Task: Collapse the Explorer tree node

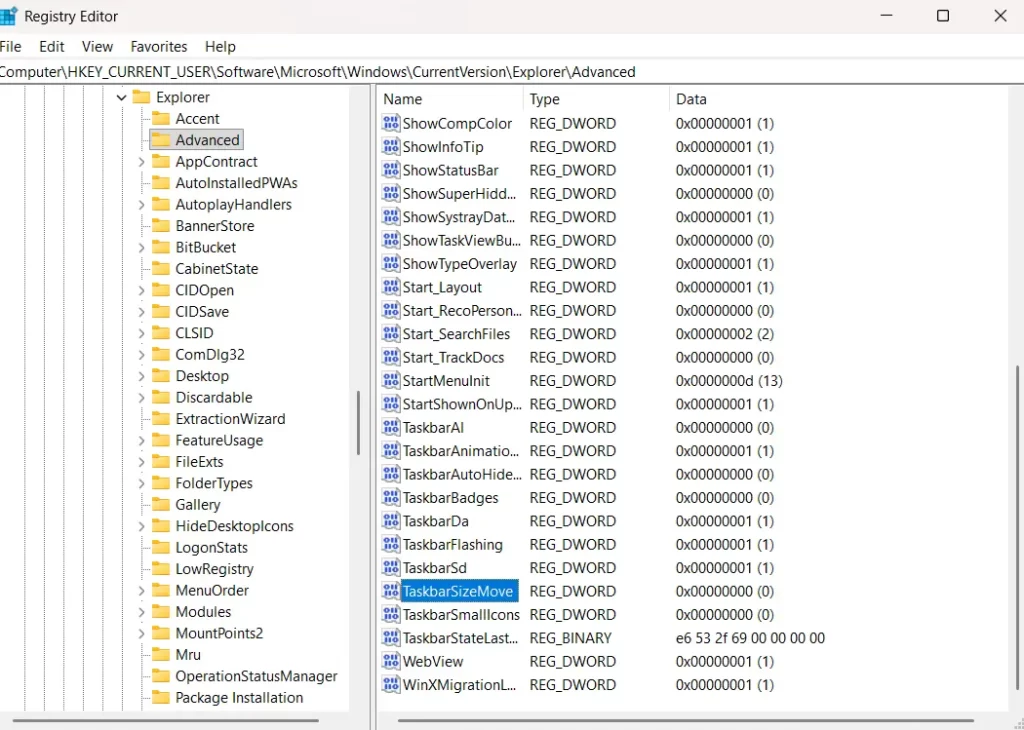Action: pos(120,97)
